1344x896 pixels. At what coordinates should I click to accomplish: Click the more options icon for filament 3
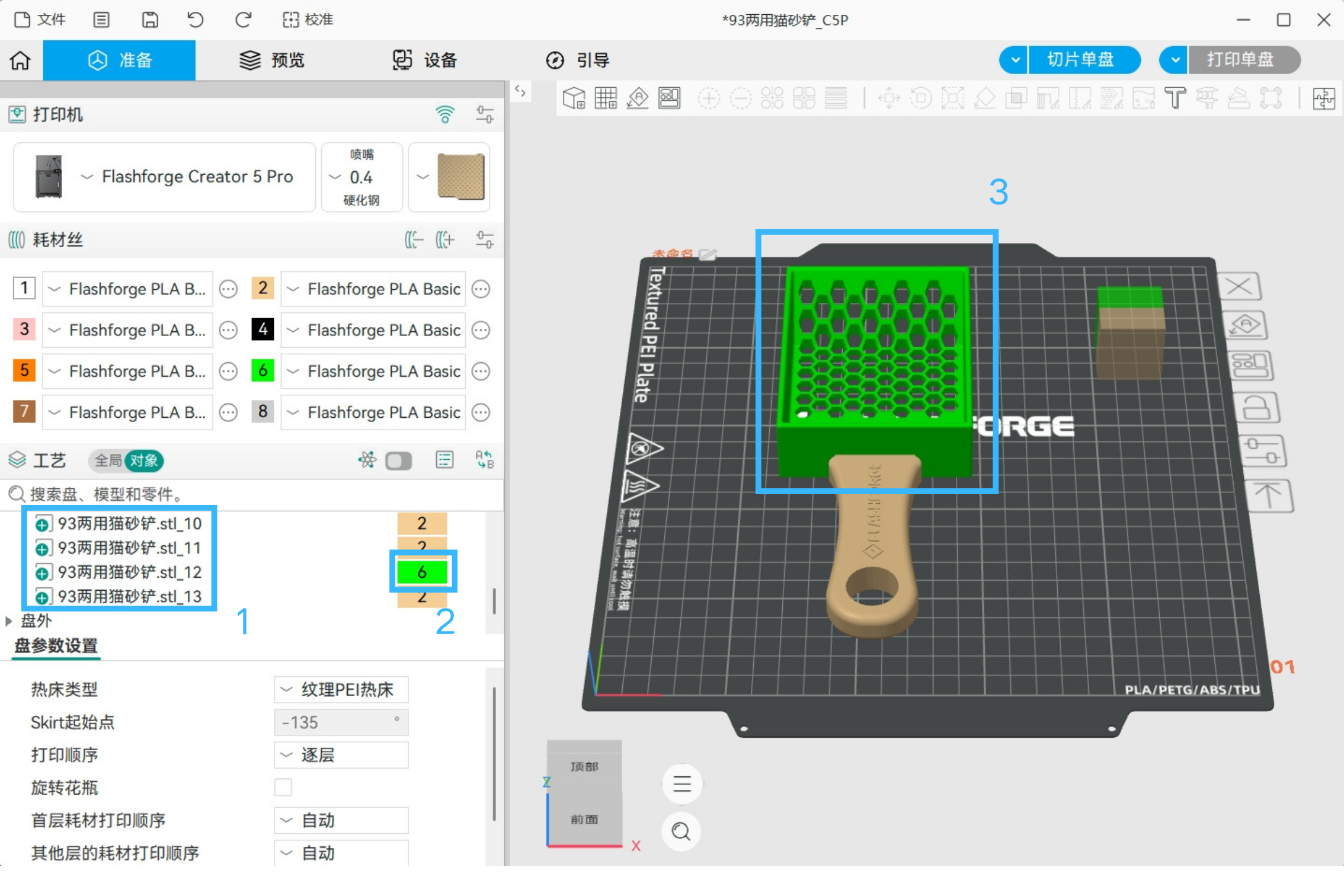click(228, 329)
